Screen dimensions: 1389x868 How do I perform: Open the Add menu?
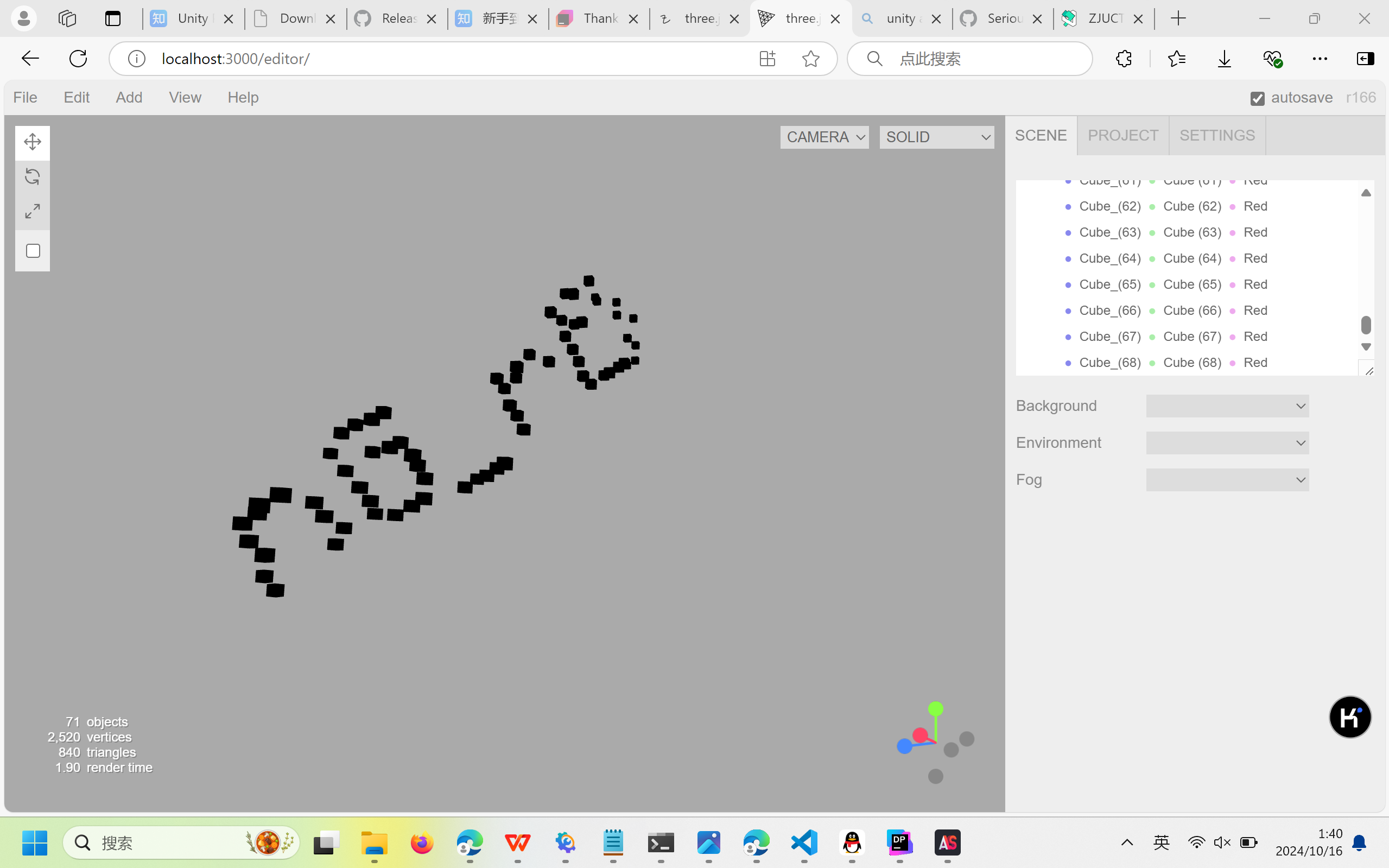pos(129,98)
